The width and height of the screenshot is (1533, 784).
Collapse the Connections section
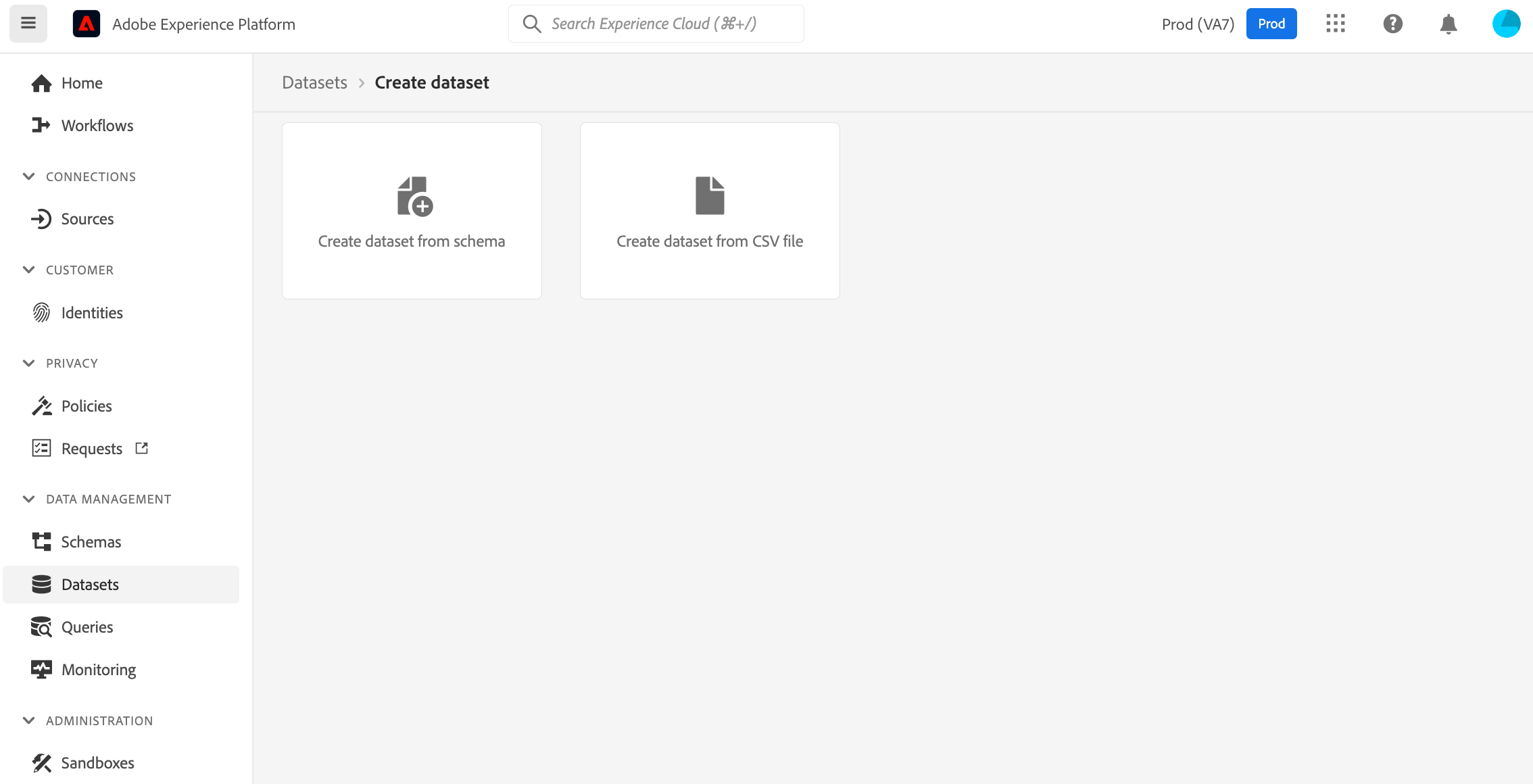tap(28, 176)
